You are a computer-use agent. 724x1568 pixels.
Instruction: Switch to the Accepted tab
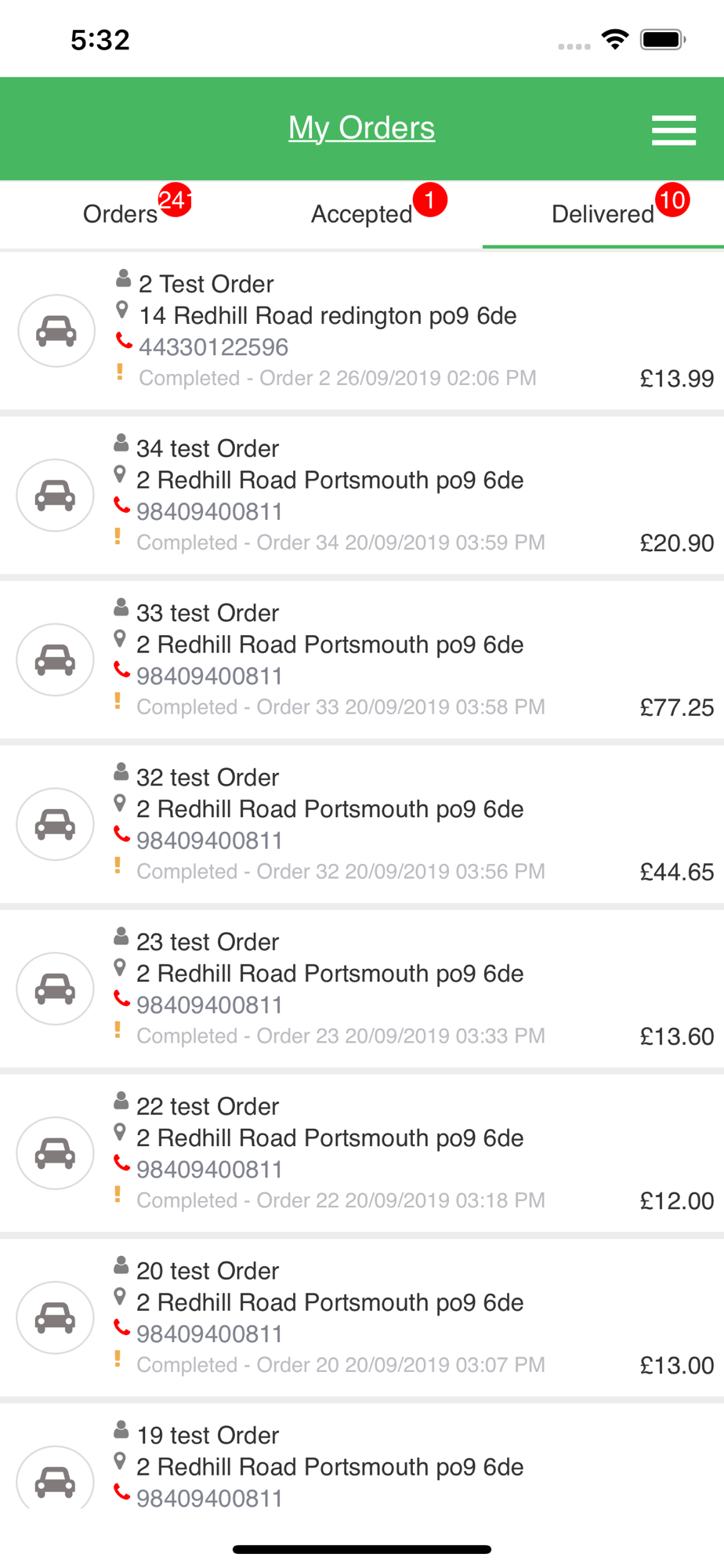coord(362,214)
